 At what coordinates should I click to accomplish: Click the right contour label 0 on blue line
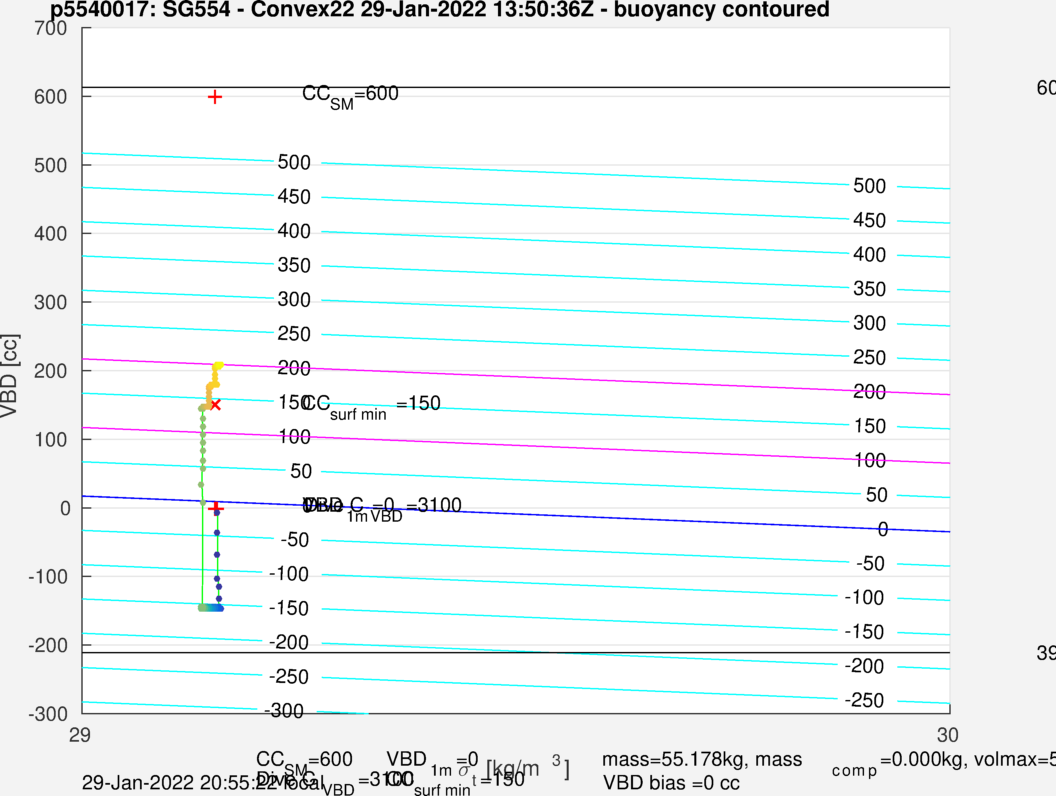pyautogui.click(x=883, y=529)
